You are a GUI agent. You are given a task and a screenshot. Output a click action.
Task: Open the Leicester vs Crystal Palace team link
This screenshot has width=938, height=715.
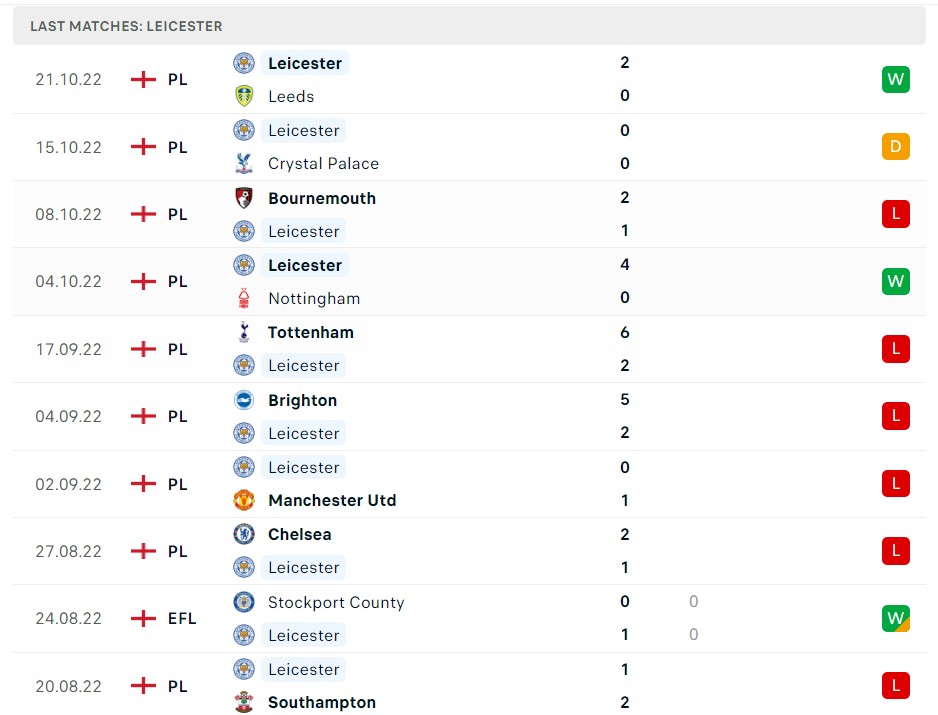point(304,130)
